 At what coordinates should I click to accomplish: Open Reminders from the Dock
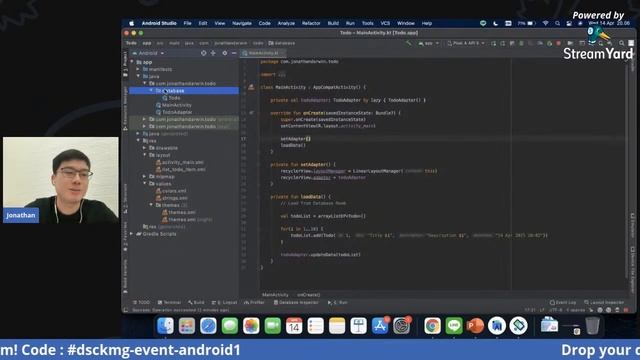316,326
